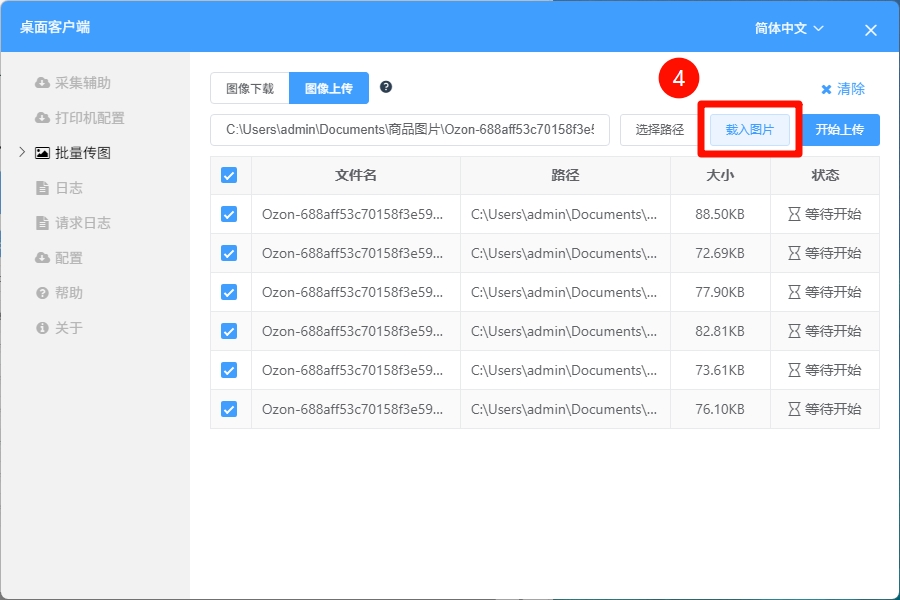Viewport: 900px width, 600px height.
Task: Open the 简体中文 language dropdown
Action: click(789, 29)
